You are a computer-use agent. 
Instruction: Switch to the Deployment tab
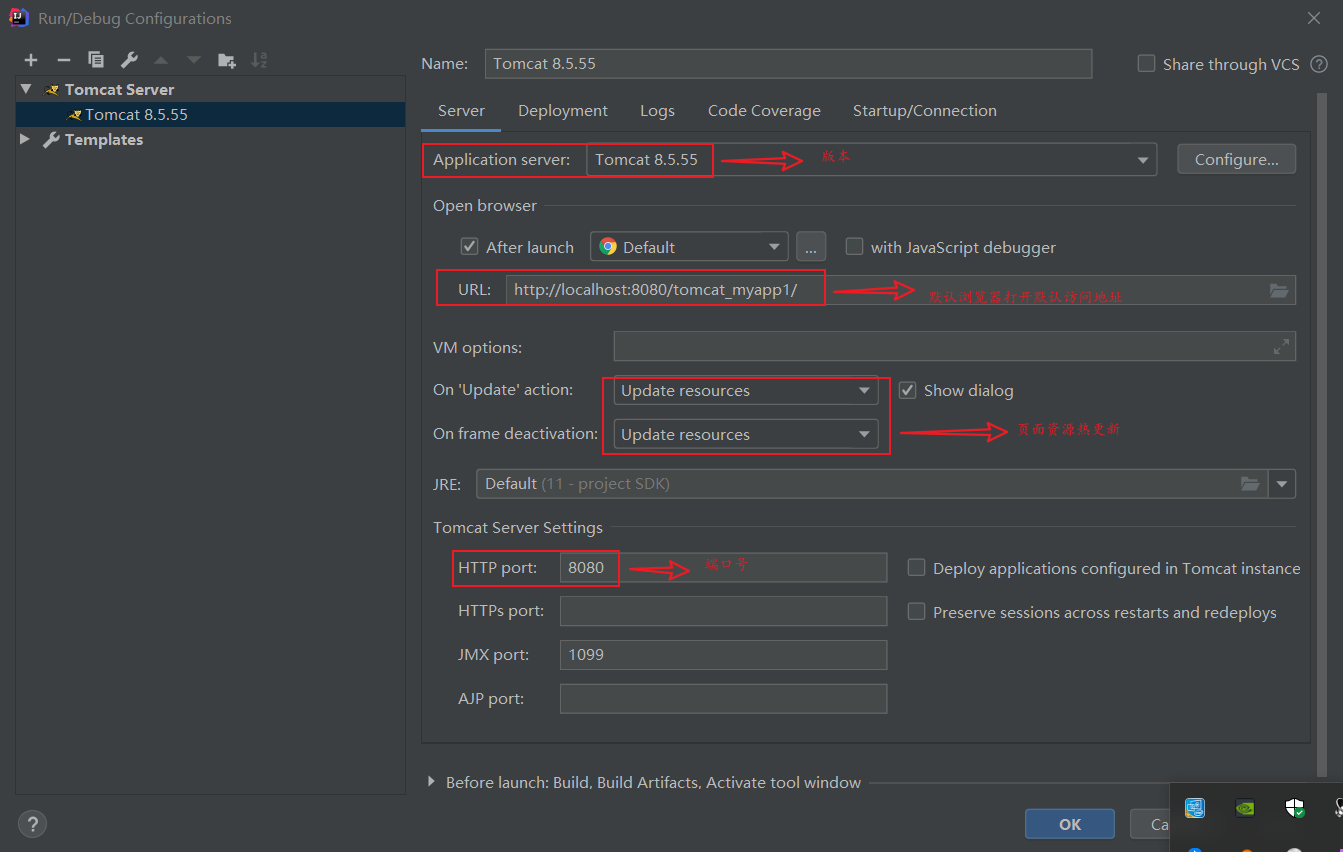pos(562,111)
